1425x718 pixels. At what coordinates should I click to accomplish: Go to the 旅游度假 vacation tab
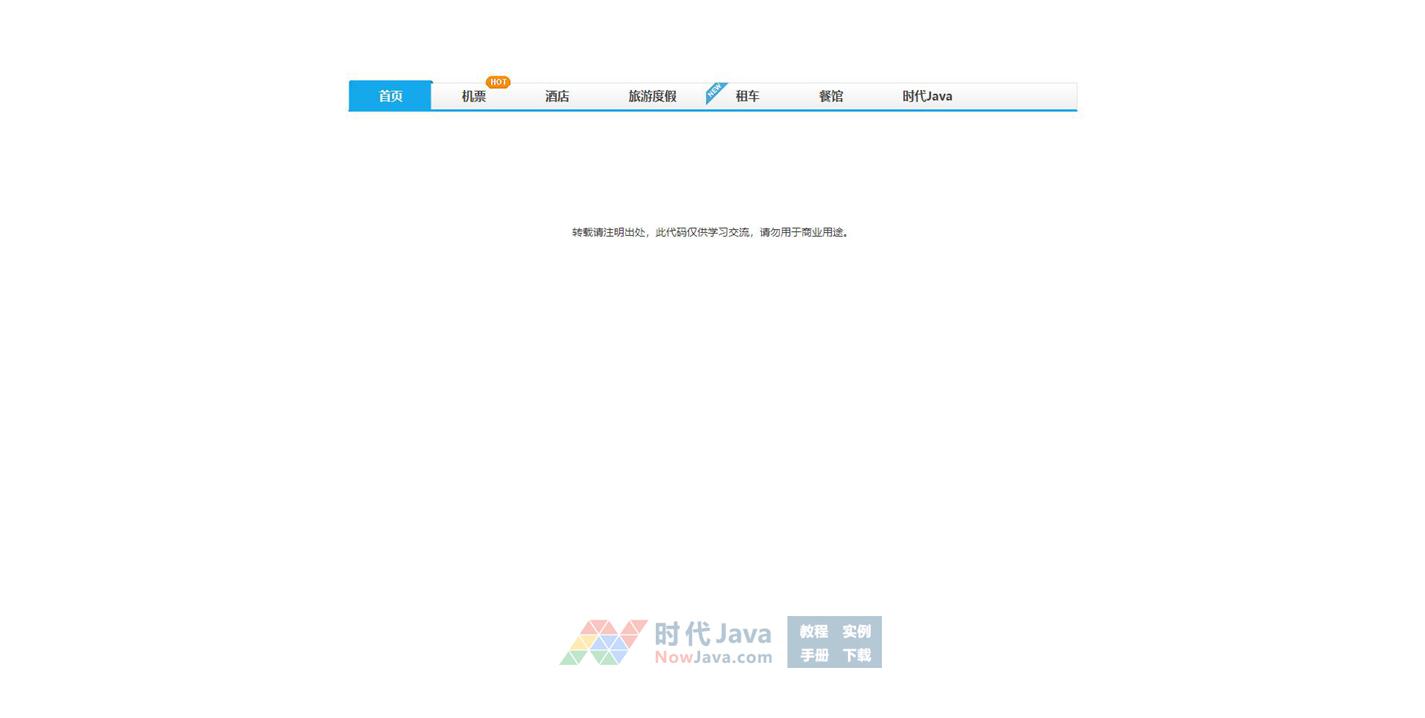pyautogui.click(x=652, y=96)
